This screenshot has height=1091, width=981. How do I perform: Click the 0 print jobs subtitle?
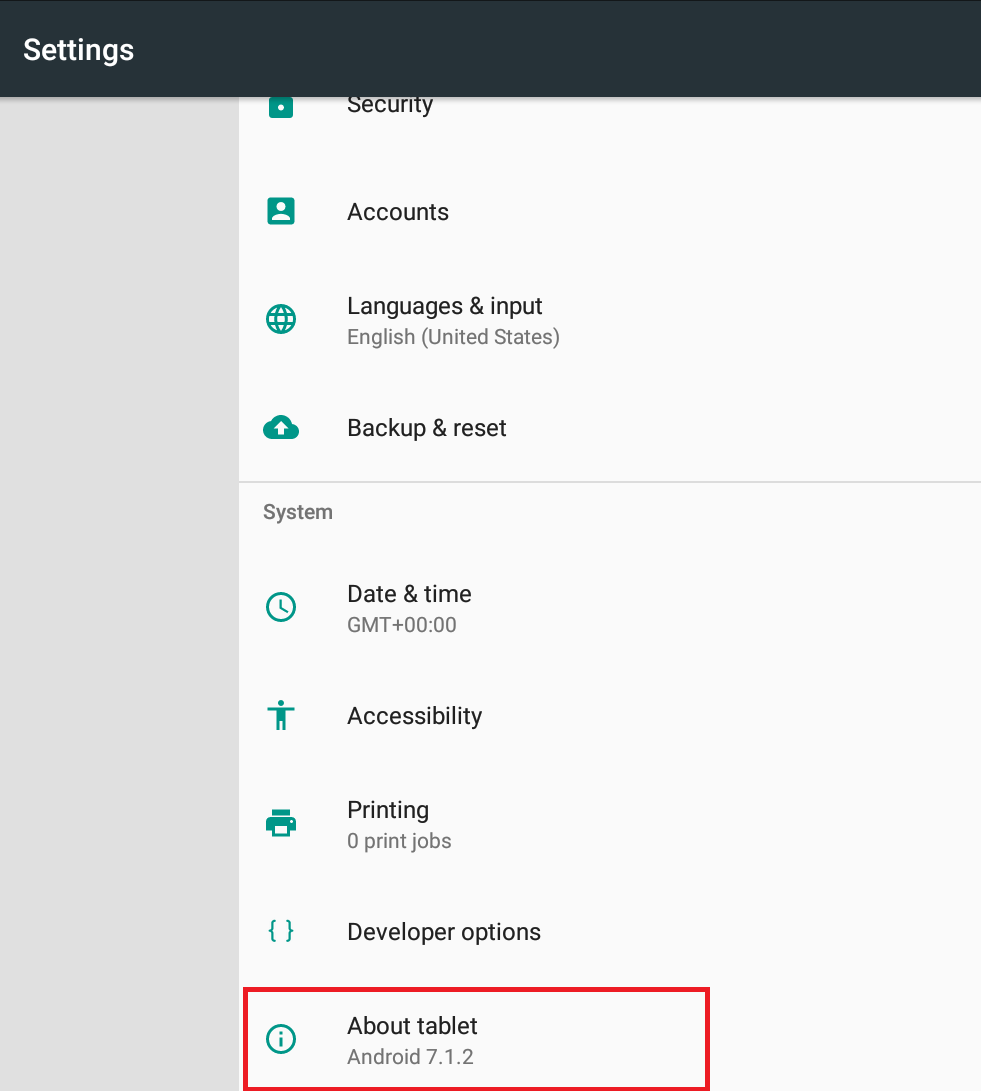(x=399, y=841)
